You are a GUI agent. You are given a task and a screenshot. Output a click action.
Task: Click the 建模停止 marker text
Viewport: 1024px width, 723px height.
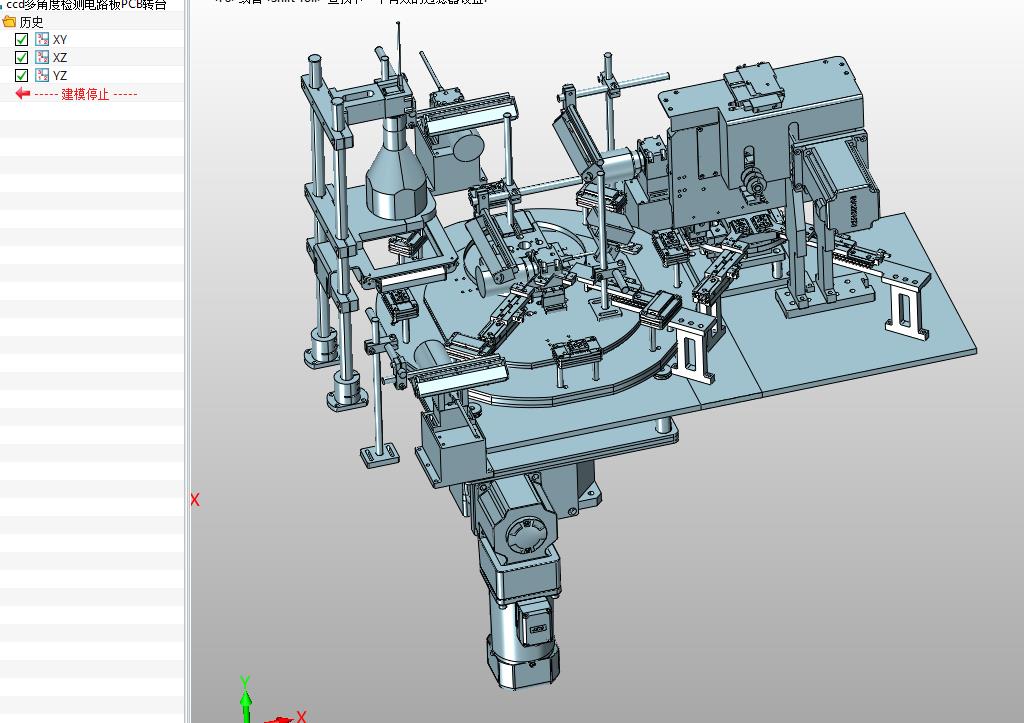coord(86,94)
